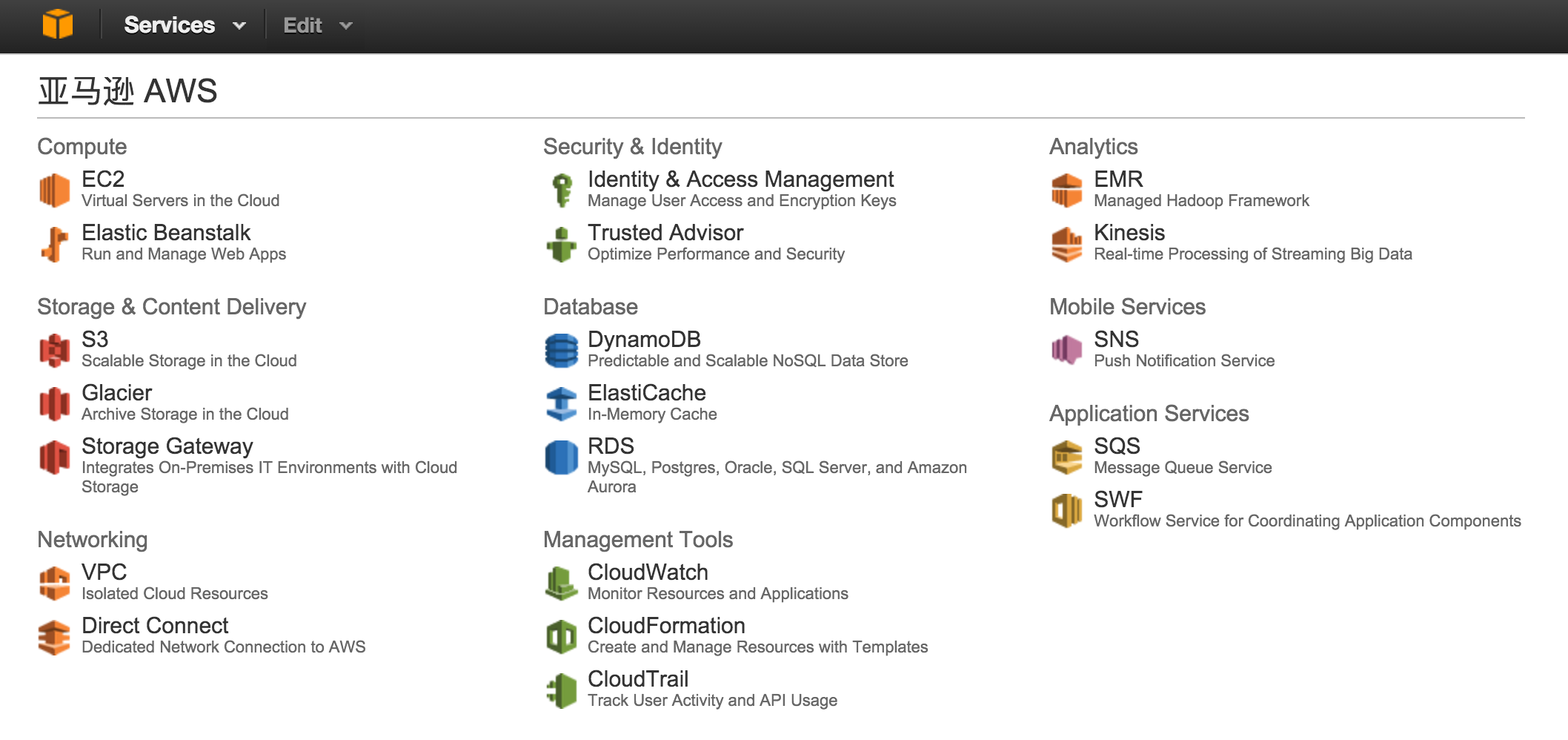The height and width of the screenshot is (740, 1568).
Task: Go to the RDS service link
Action: (x=611, y=446)
